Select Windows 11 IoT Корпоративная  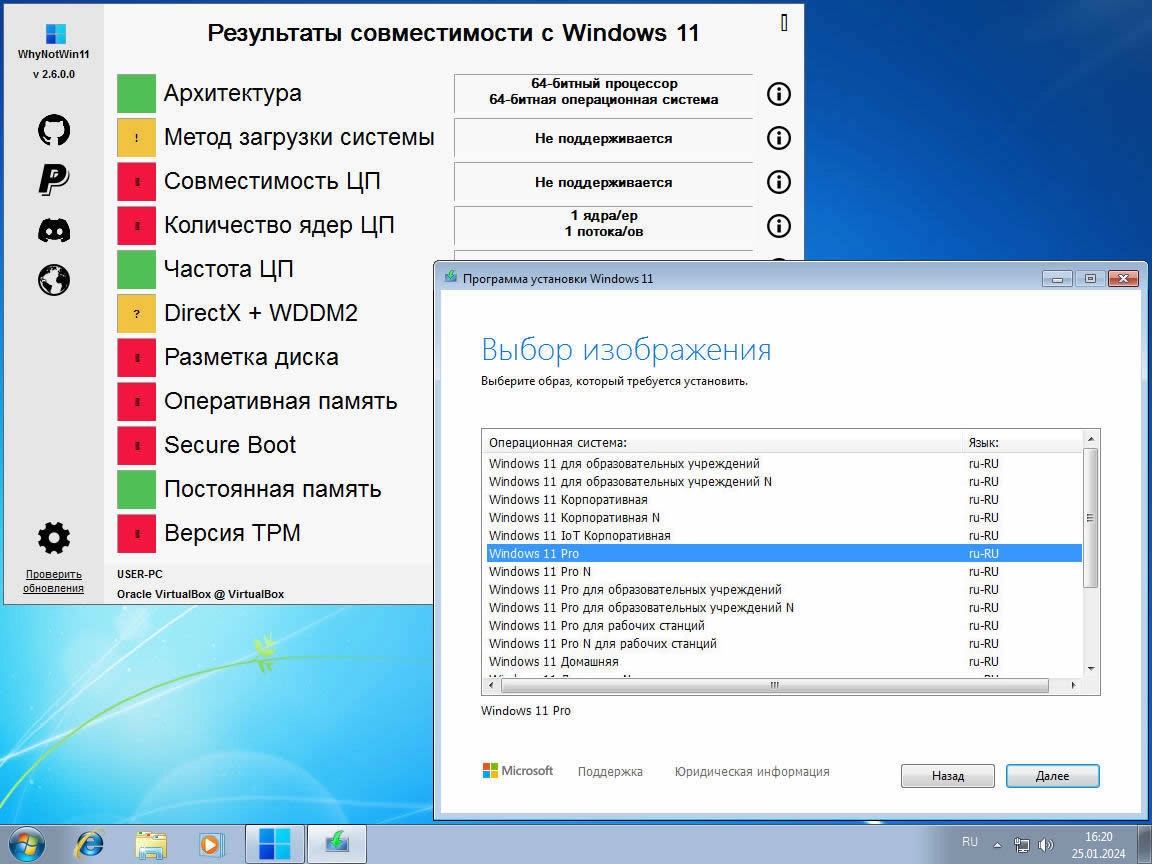pyautogui.click(x=784, y=536)
